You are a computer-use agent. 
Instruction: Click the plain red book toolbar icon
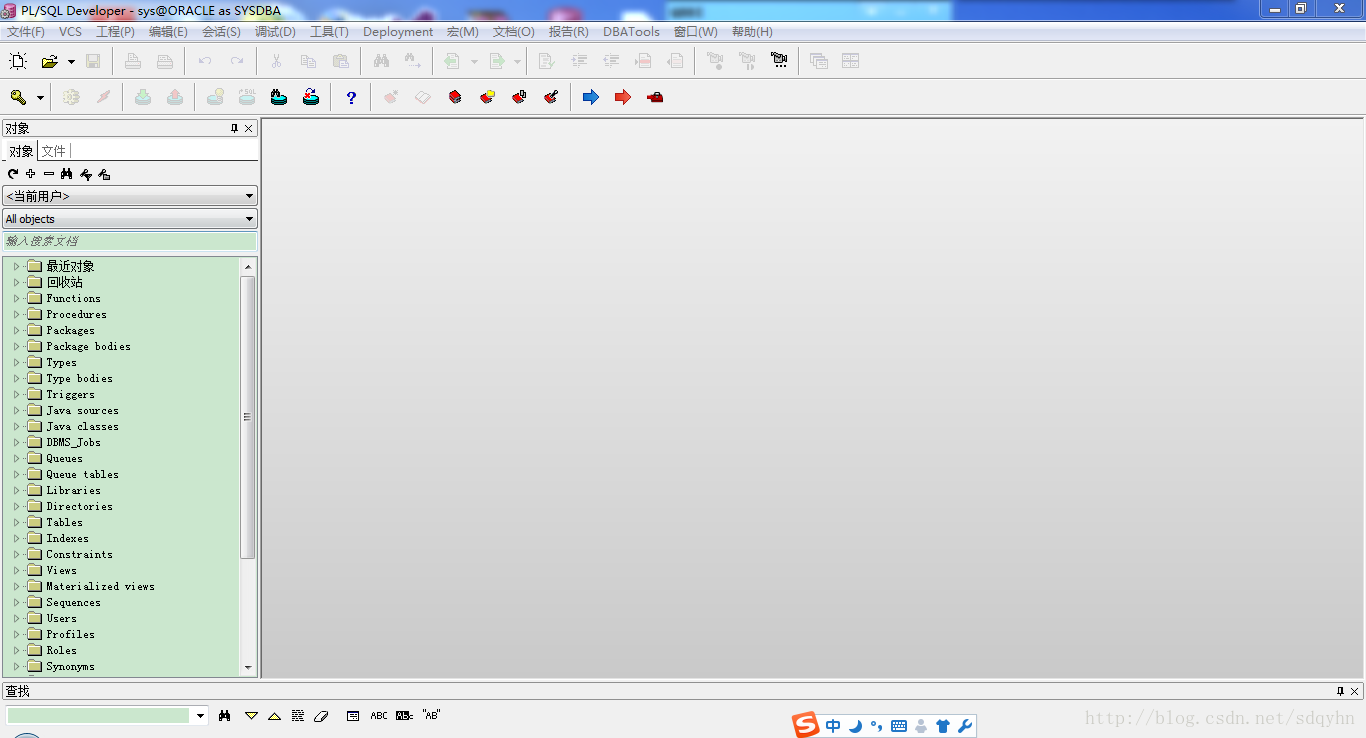coord(455,97)
